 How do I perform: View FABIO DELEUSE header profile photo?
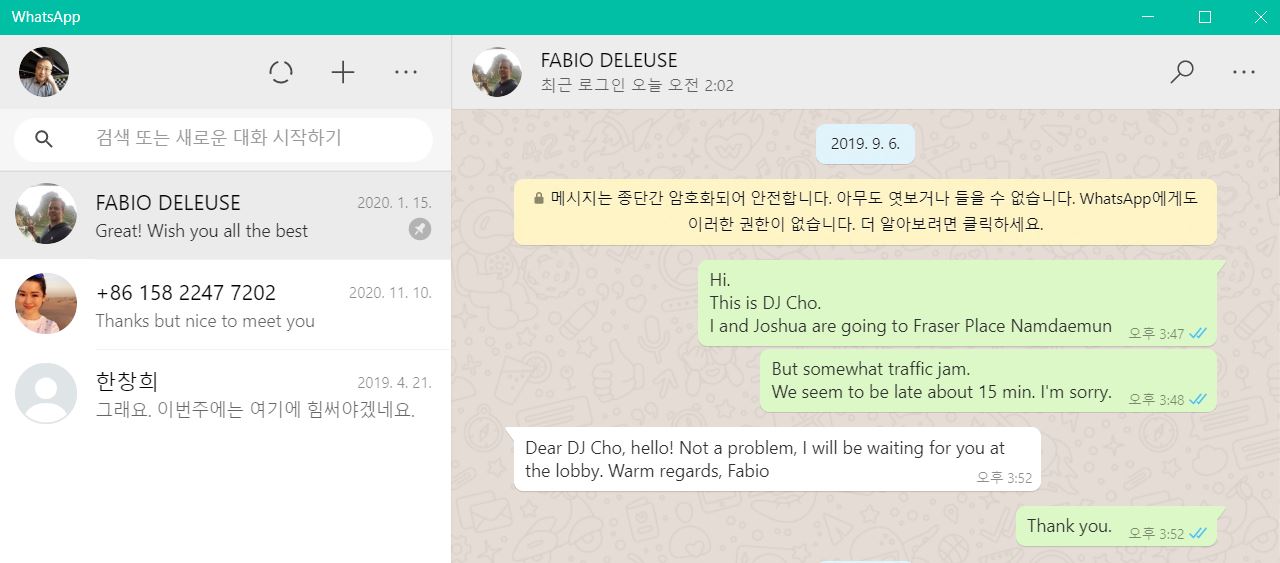click(x=497, y=72)
